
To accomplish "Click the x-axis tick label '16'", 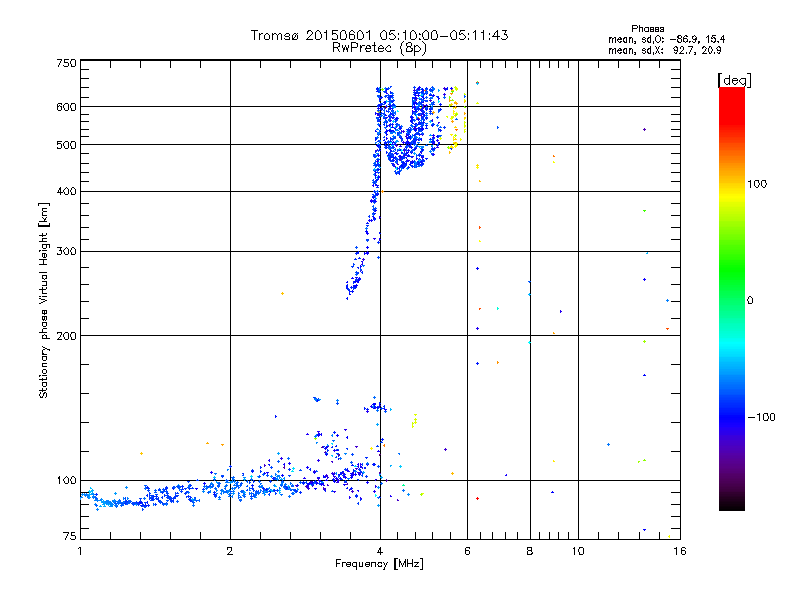I will point(680,551).
